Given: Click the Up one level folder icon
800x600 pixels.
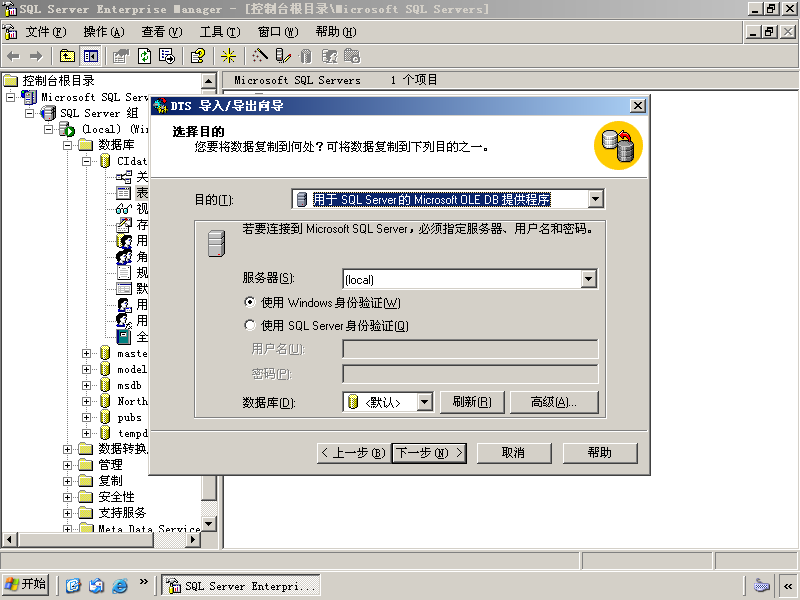Looking at the screenshot, I should 67,56.
